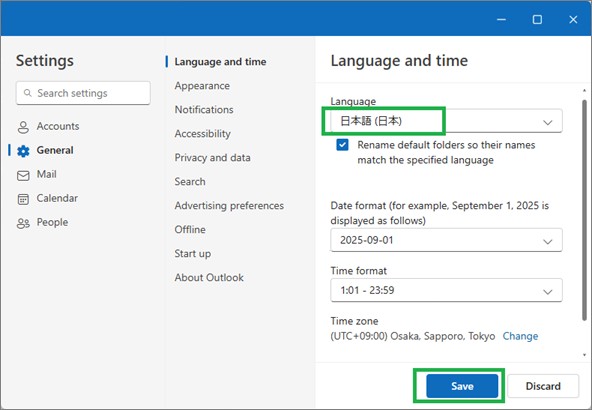This screenshot has height=410, width=592.
Task: Click into the Search settings field
Action: click(x=83, y=93)
